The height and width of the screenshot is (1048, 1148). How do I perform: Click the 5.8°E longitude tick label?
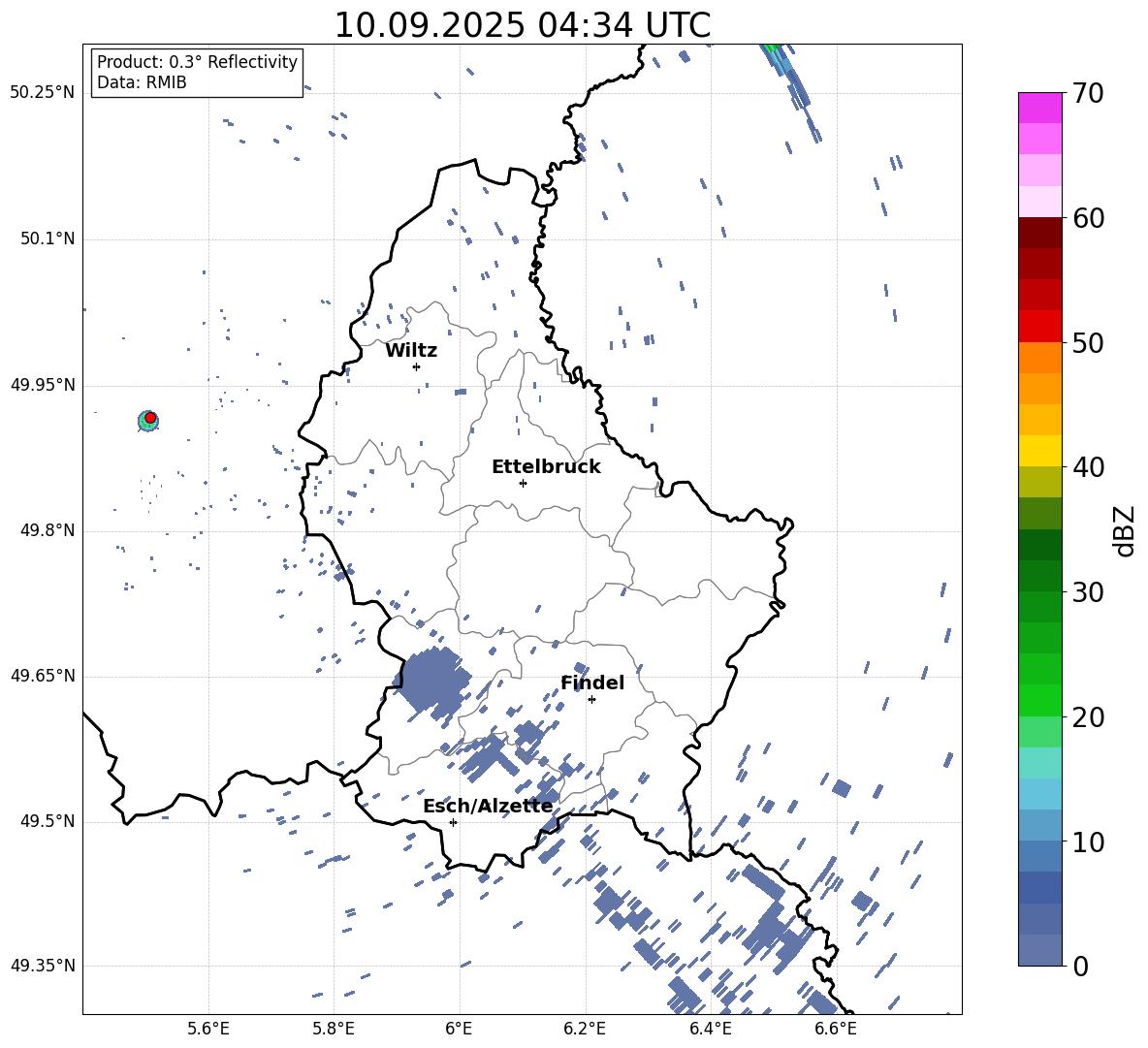tap(334, 1029)
